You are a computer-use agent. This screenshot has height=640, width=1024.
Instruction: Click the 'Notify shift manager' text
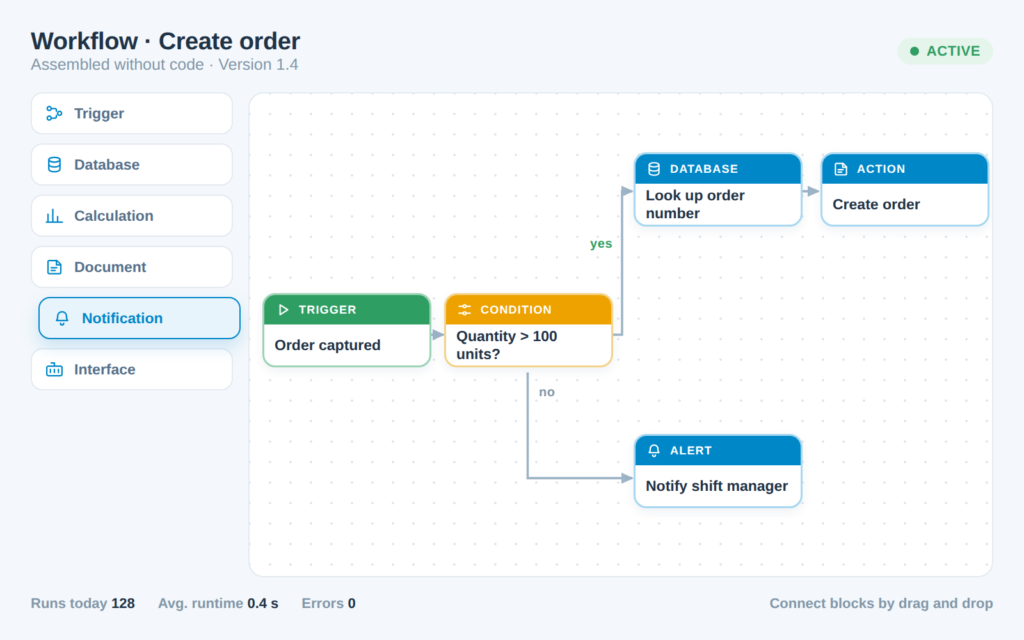point(716,486)
